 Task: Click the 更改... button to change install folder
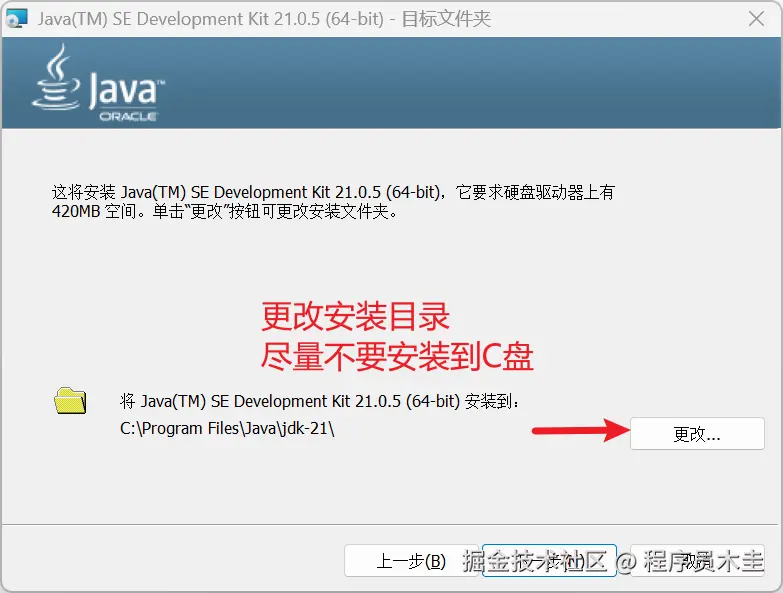click(x=697, y=434)
